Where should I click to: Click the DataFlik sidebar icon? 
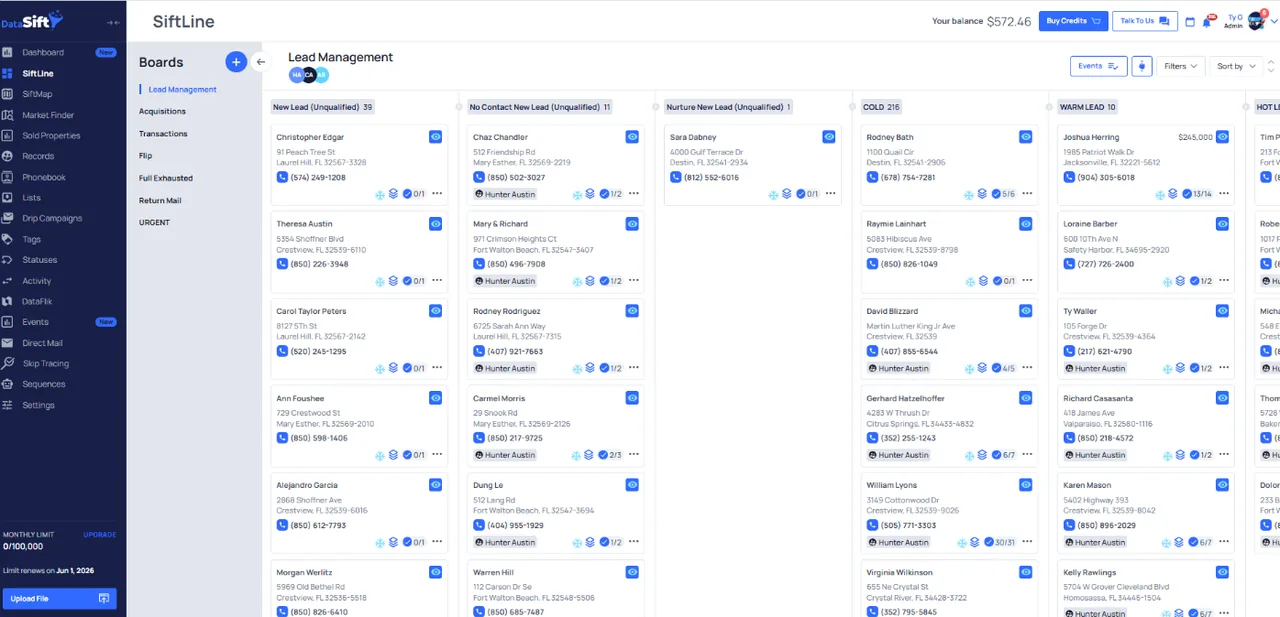(x=7, y=301)
